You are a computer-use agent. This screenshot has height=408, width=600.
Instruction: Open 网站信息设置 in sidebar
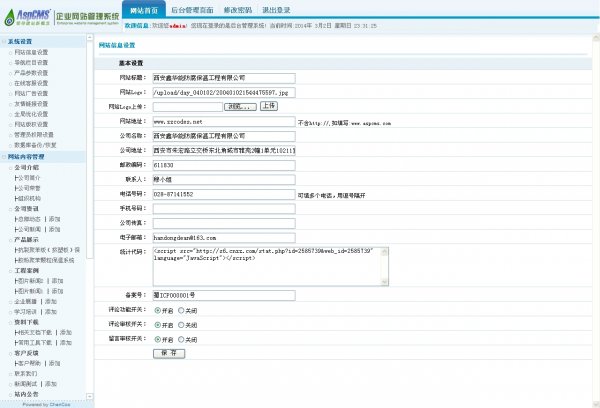point(31,52)
